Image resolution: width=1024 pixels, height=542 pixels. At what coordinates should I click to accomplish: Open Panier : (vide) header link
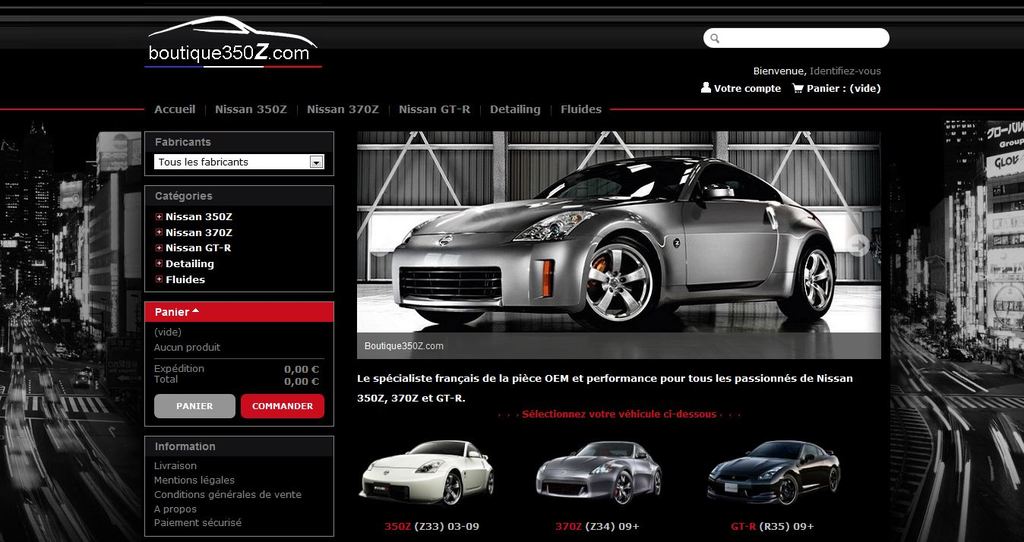[x=844, y=88]
